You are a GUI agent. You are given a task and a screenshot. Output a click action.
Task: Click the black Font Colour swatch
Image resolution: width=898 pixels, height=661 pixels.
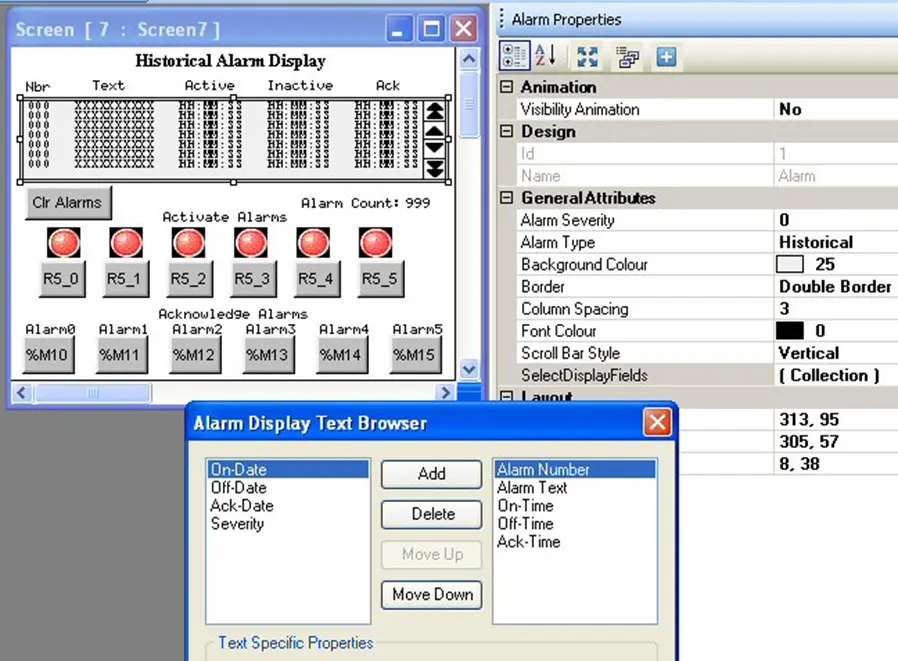coord(790,330)
